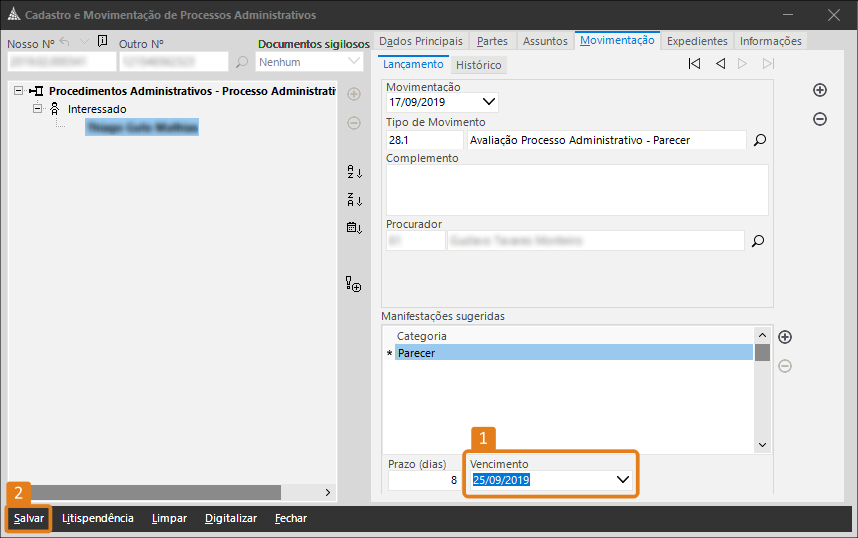Click remove movement minus icon top right

pyautogui.click(x=820, y=119)
